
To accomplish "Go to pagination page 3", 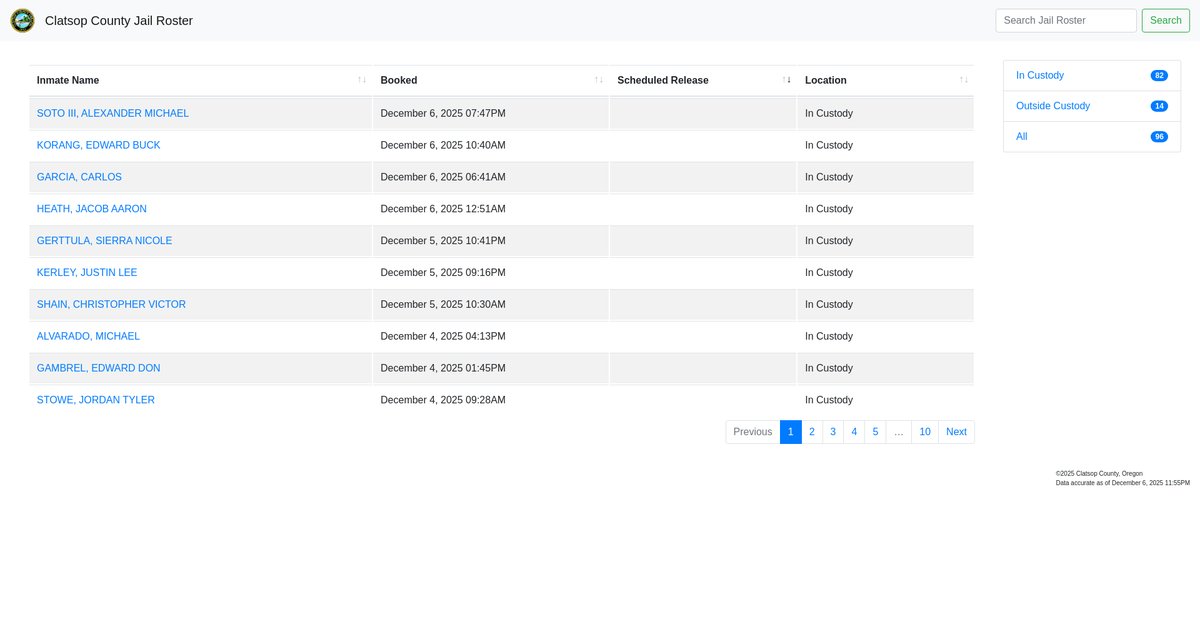I will [x=833, y=432].
